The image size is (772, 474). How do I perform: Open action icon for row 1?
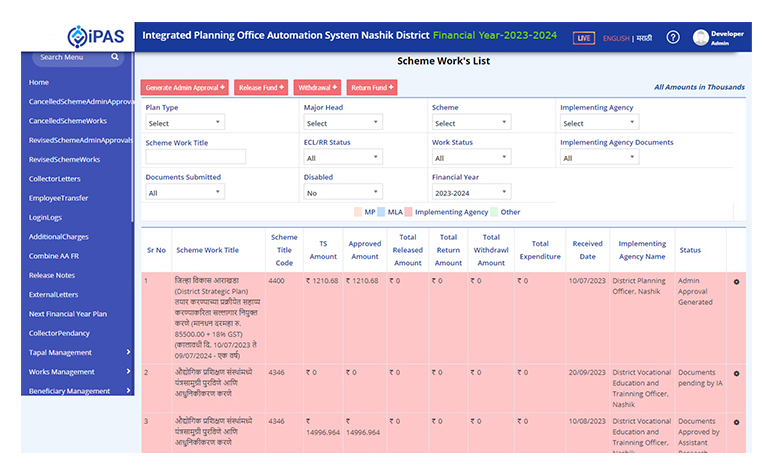(x=737, y=282)
